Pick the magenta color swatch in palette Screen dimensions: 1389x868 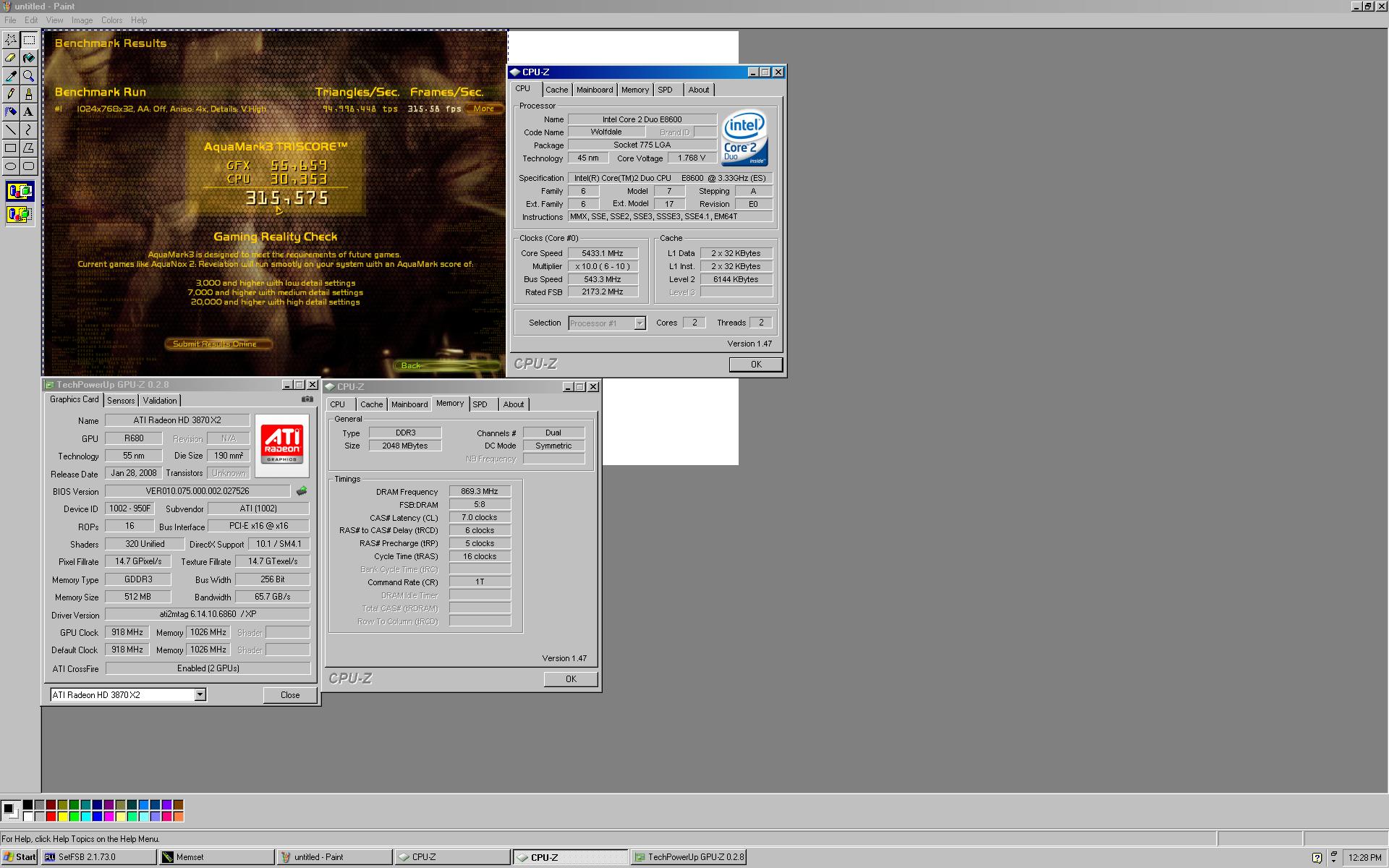point(109,816)
